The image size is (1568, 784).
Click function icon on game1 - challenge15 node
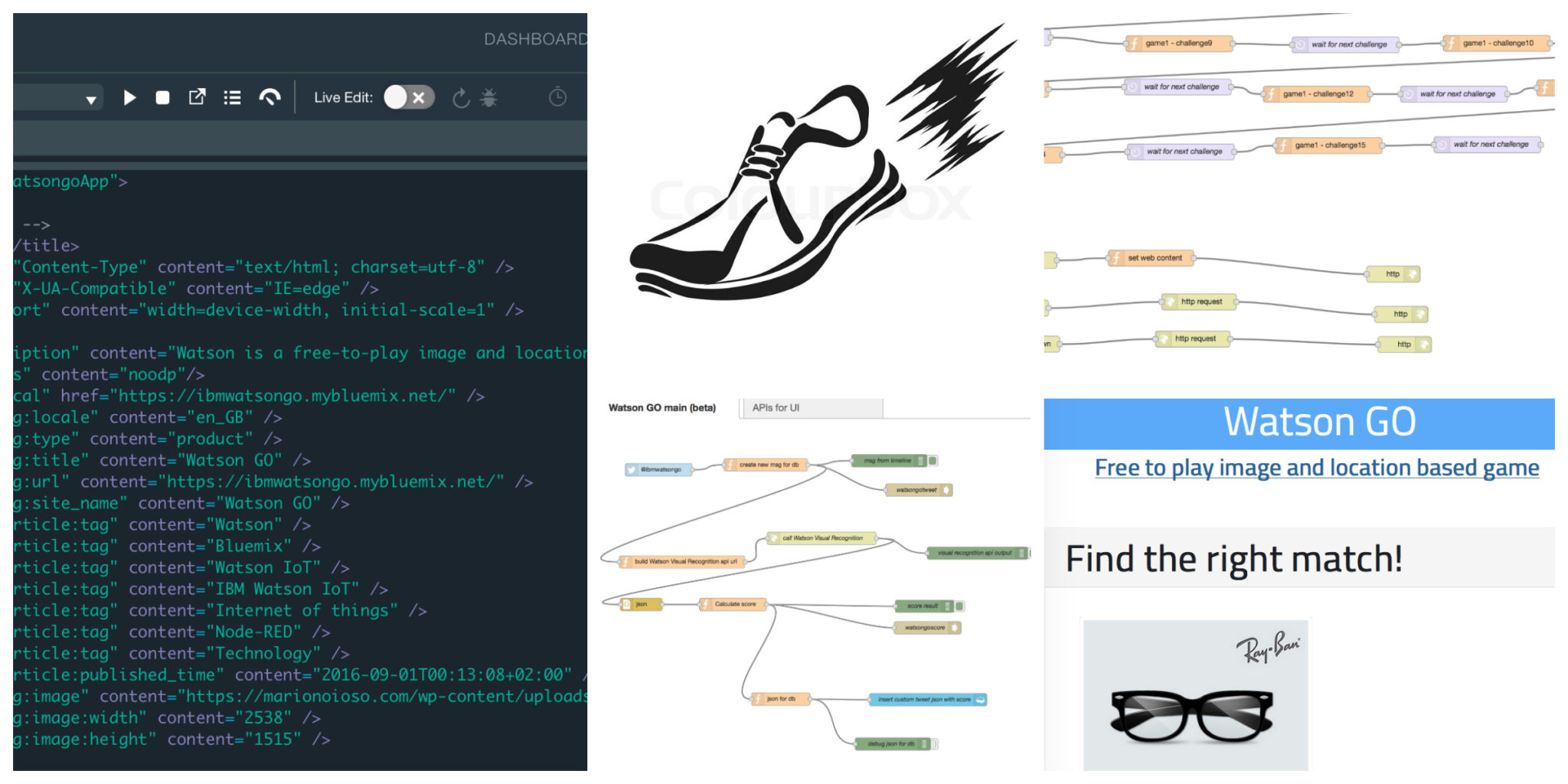point(1283,145)
